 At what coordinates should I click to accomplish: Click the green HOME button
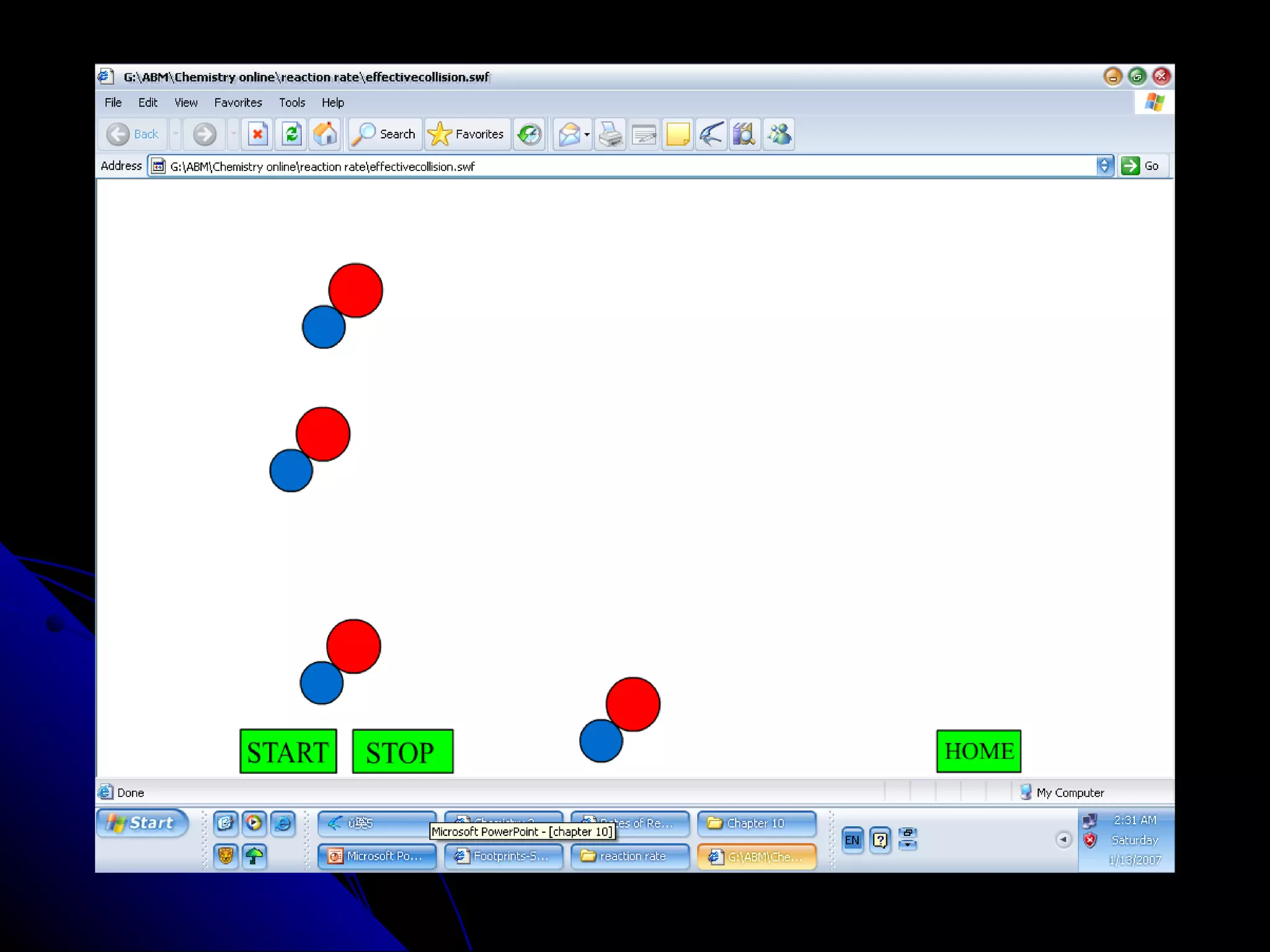[x=978, y=751]
